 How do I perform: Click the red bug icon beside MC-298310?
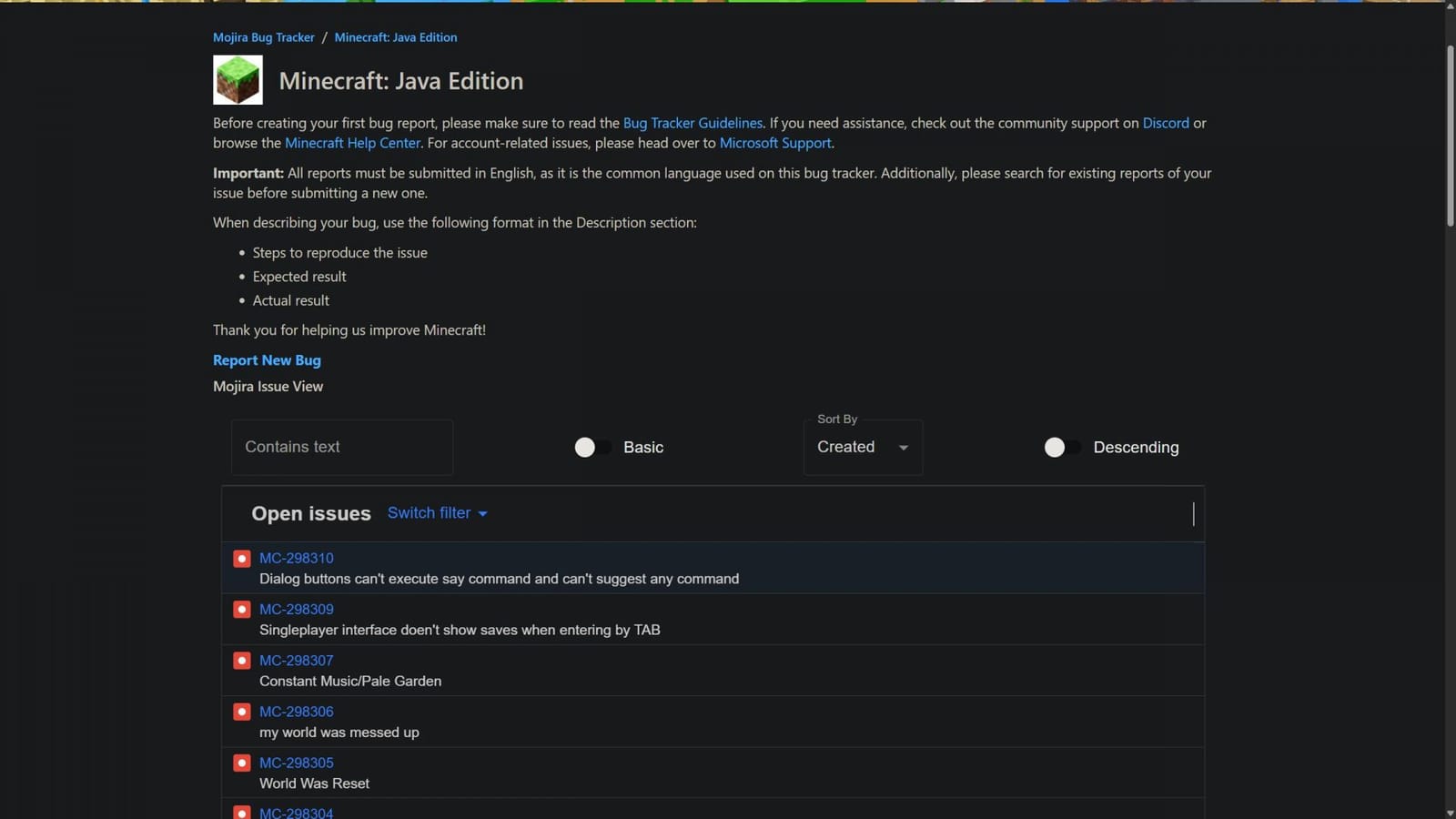[241, 558]
